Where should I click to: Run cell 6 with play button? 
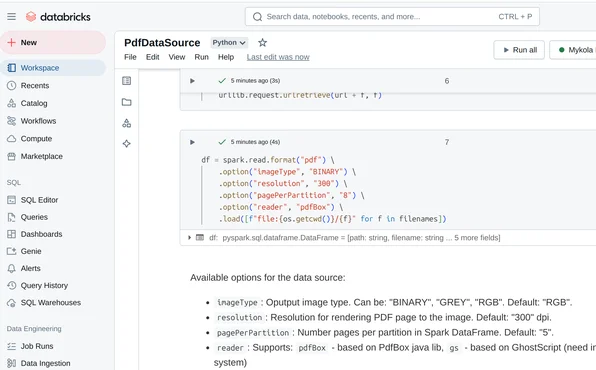coord(192,81)
